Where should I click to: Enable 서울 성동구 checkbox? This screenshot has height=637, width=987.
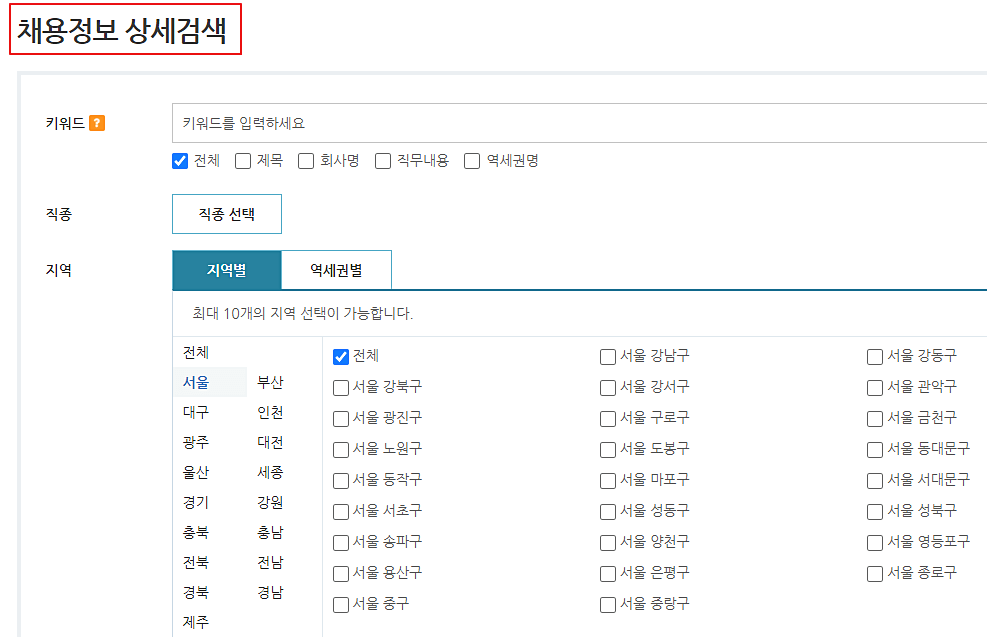(607, 512)
